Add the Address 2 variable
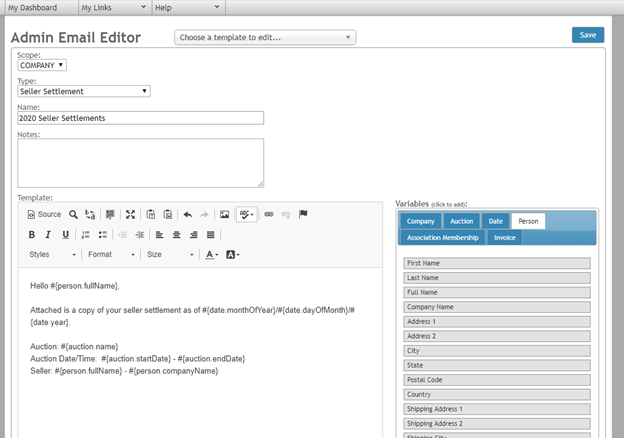624x438 pixels. 497,336
